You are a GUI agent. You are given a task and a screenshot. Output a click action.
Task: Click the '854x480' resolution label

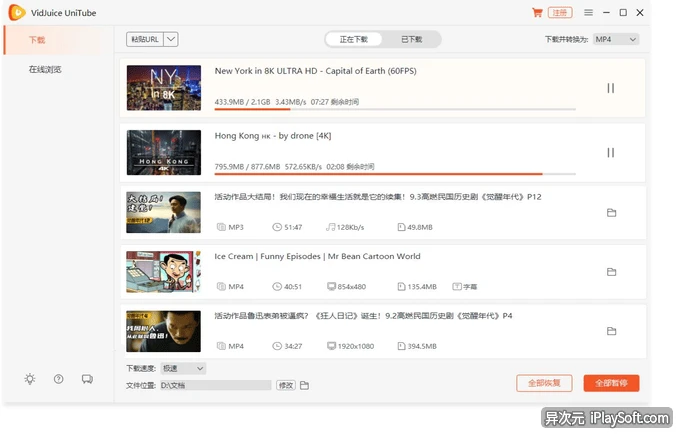pos(352,287)
